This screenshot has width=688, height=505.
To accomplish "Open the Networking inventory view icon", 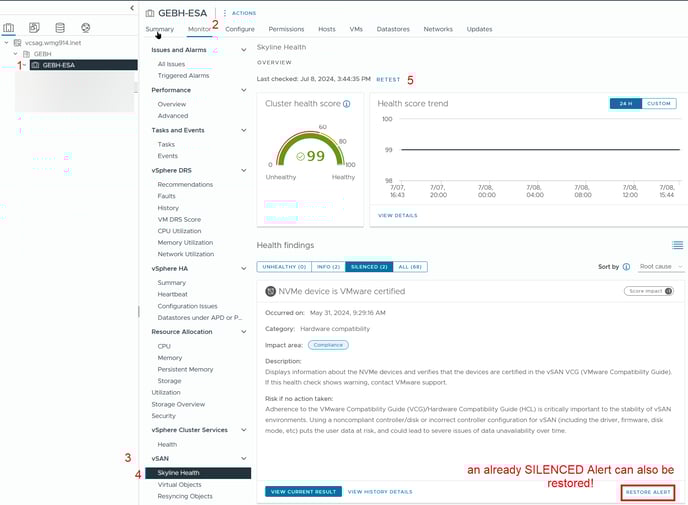I will pos(86,28).
